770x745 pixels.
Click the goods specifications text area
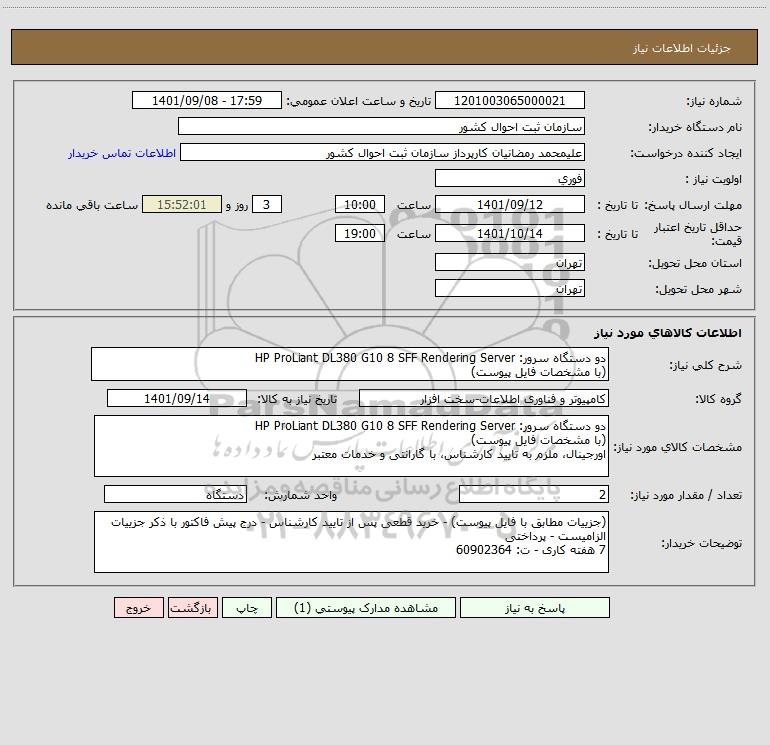pos(351,446)
